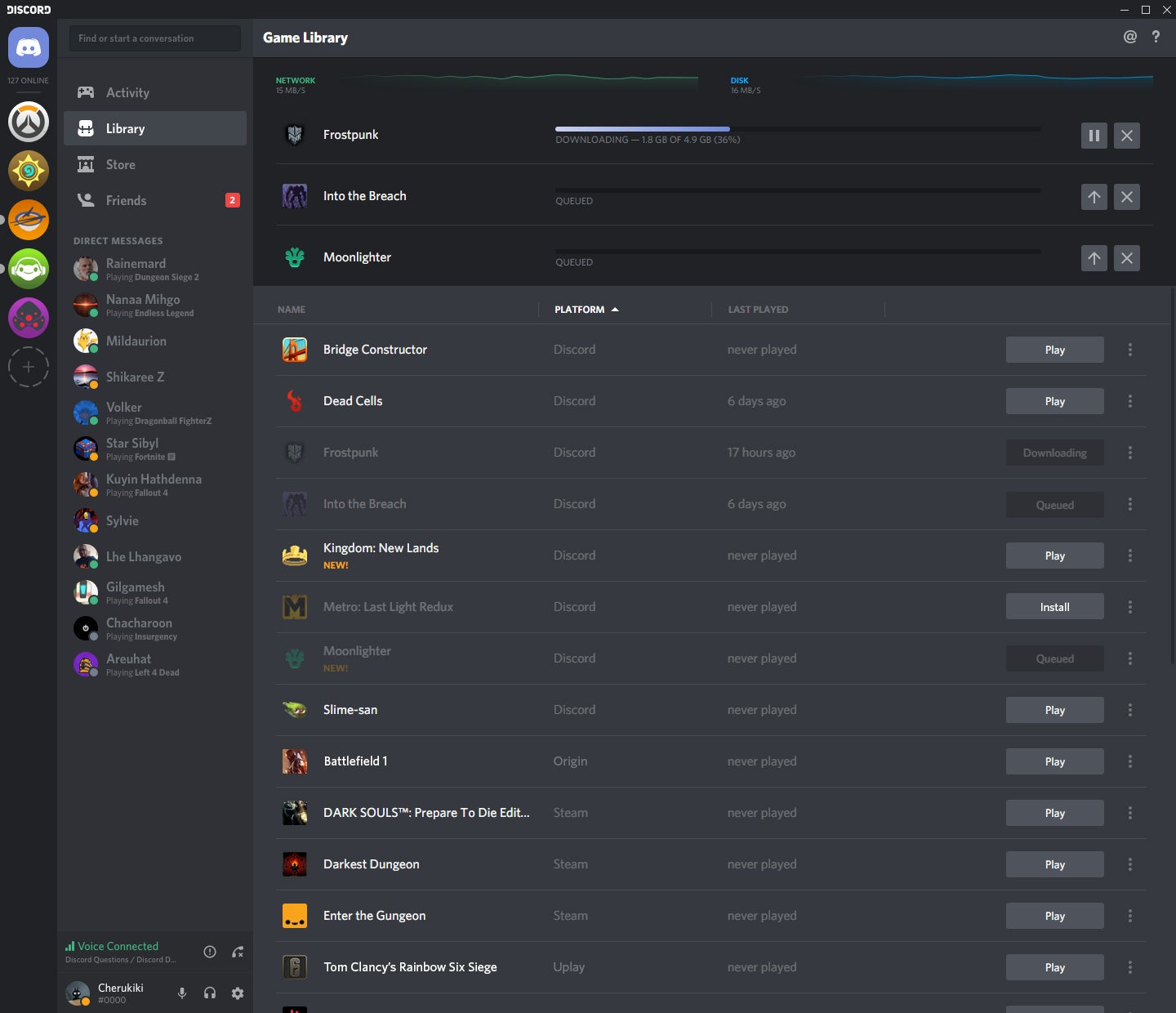Open overflow menu for Dead Cells
Viewport: 1176px width, 1013px height.
click(x=1130, y=401)
